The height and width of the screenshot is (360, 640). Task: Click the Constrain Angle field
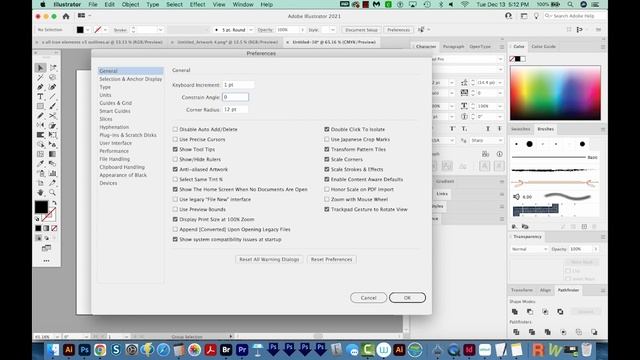(235, 97)
